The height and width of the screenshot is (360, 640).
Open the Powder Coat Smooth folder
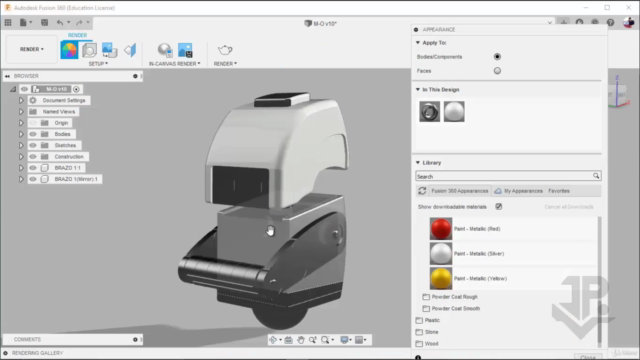(x=451, y=309)
